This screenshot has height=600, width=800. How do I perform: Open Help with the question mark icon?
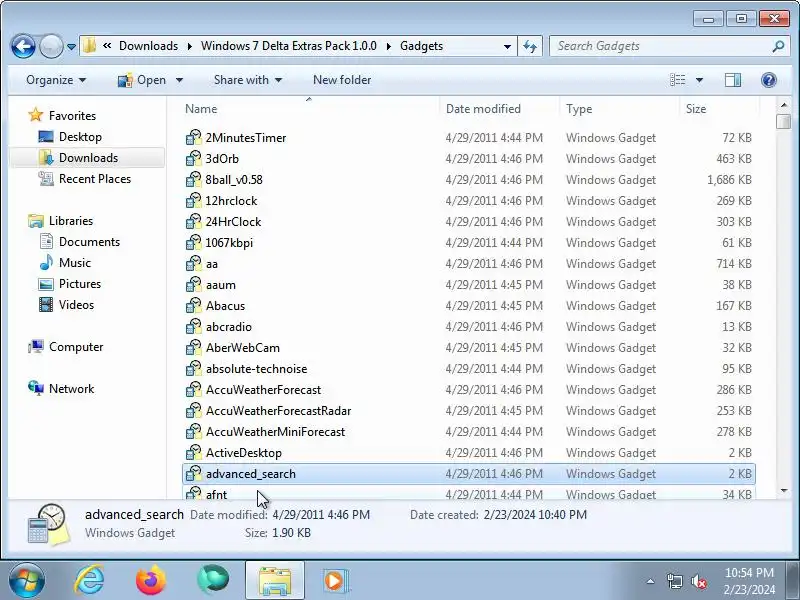click(x=768, y=80)
